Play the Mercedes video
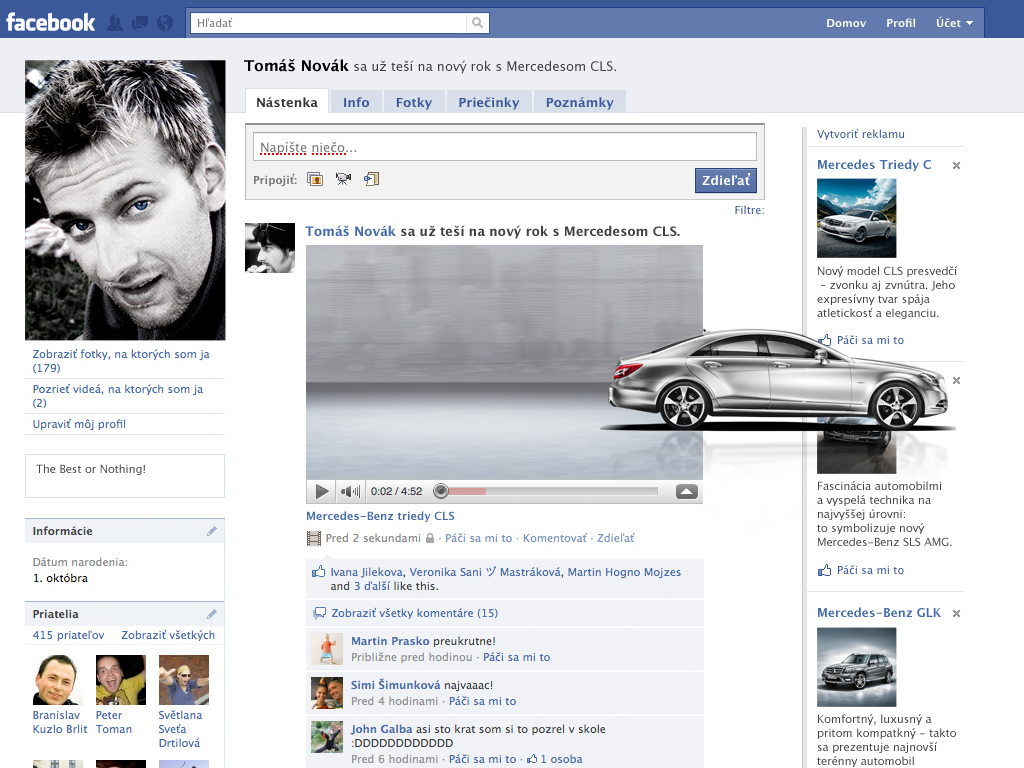The image size is (1024, 768). [x=321, y=491]
